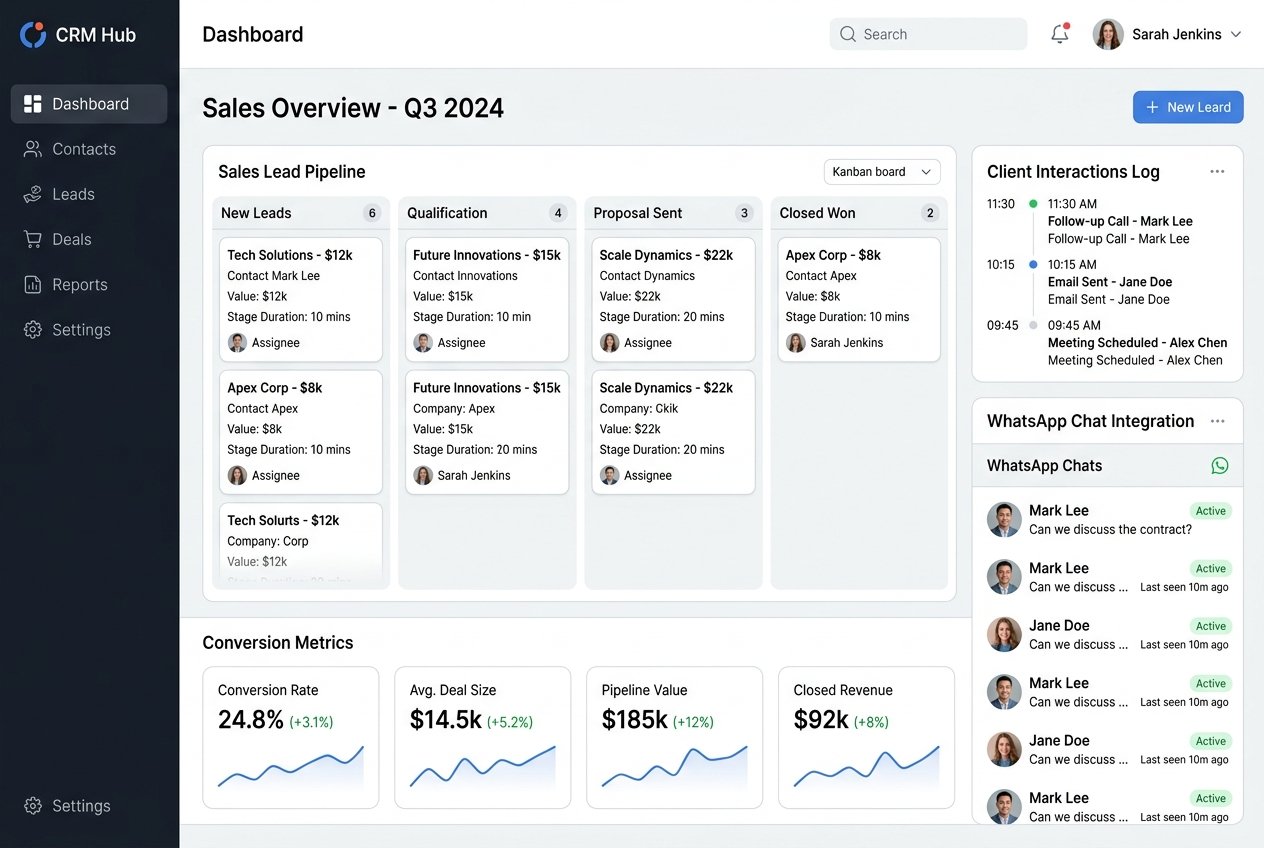Viewport: 1264px width, 848px height.
Task: Open Apex Corp - $8k card in Closed Won
Action: click(x=859, y=299)
